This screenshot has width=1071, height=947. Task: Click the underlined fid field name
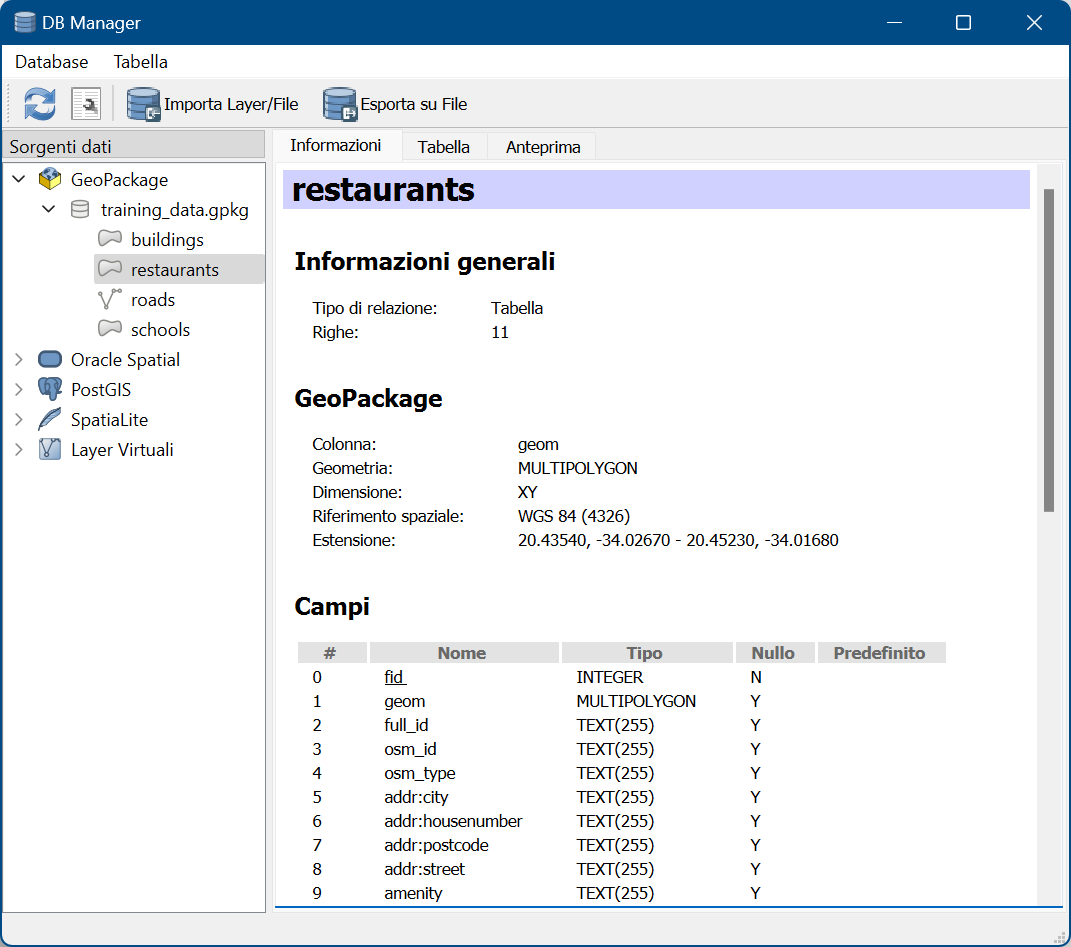[x=395, y=677]
